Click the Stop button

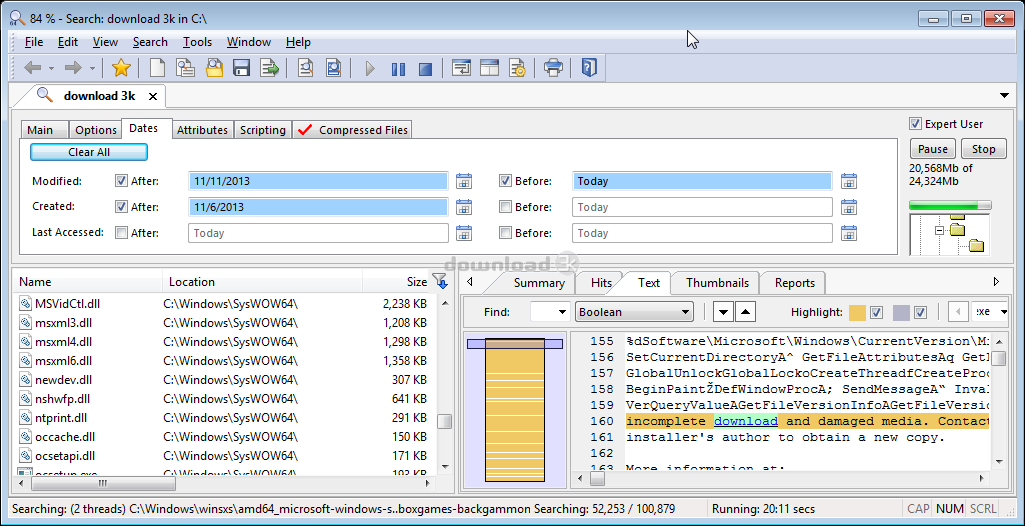point(983,149)
